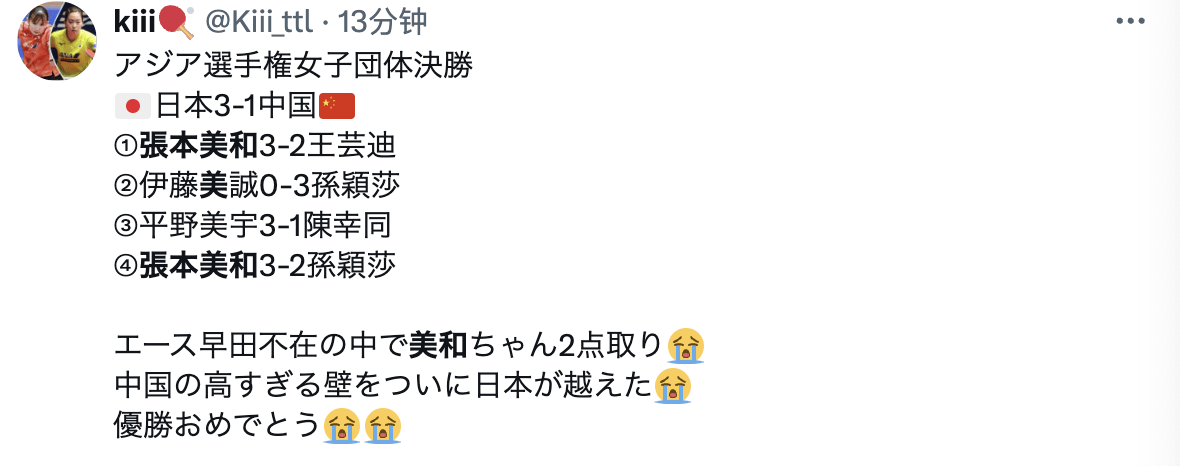Open the kiii display name profile link
Screen dimensions: 1180x466
click(x=134, y=23)
